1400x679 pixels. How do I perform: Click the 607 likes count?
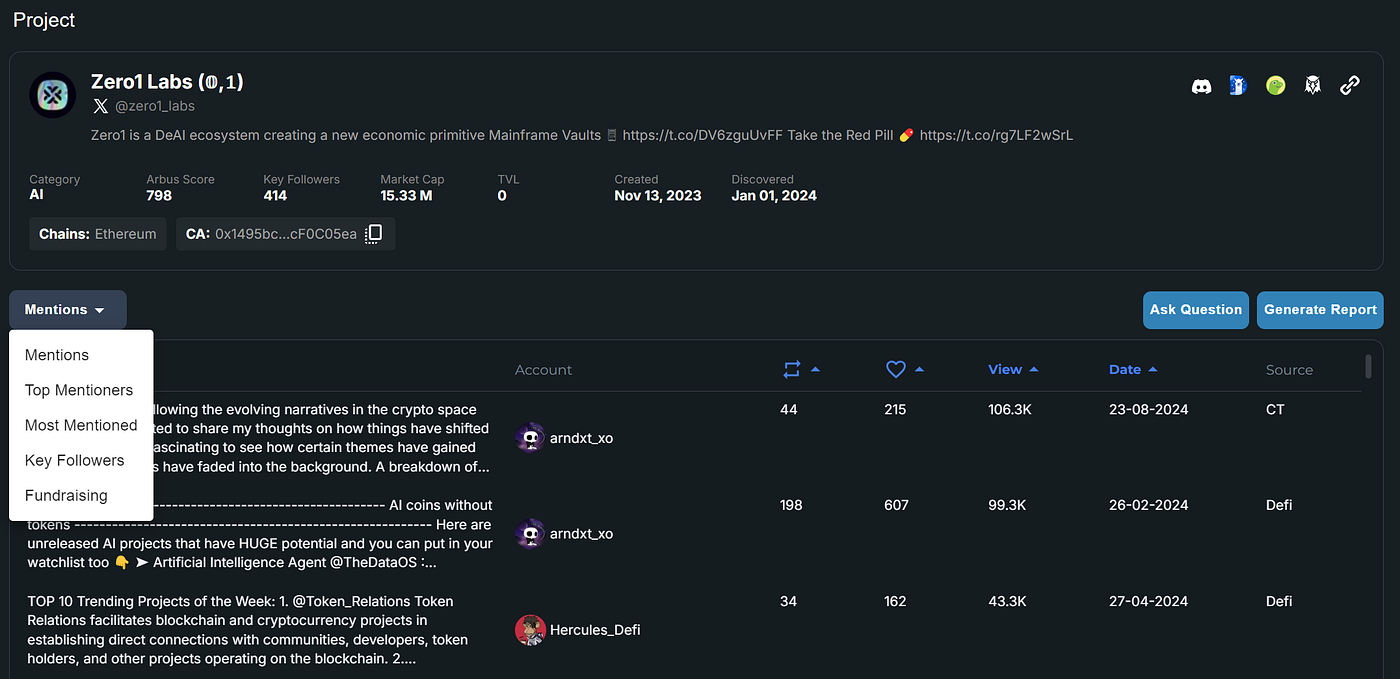tap(896, 505)
